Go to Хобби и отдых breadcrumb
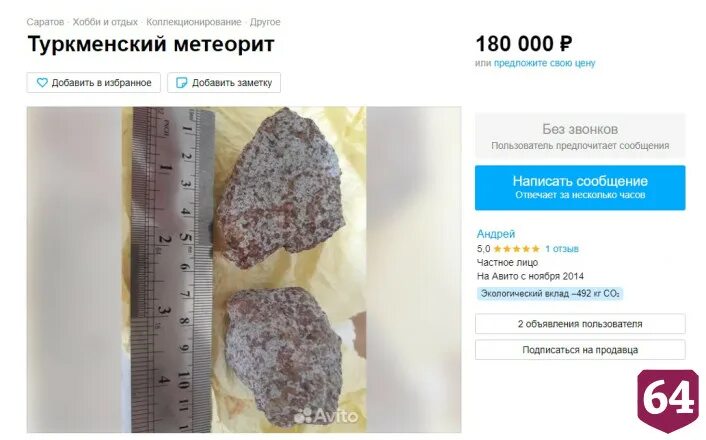This screenshot has width=706, height=440. pyautogui.click(x=105, y=22)
